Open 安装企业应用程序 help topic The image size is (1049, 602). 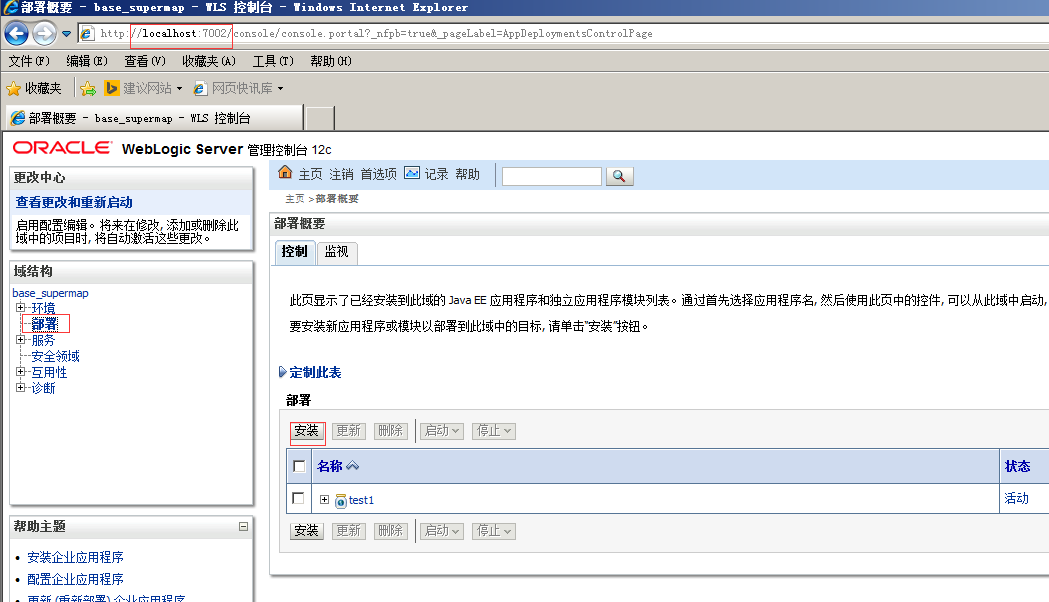point(75,557)
